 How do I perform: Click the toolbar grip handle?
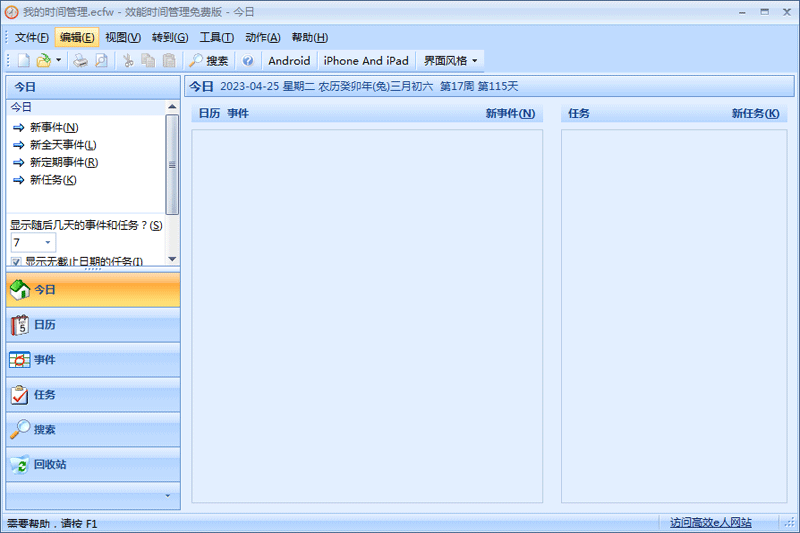[8, 61]
